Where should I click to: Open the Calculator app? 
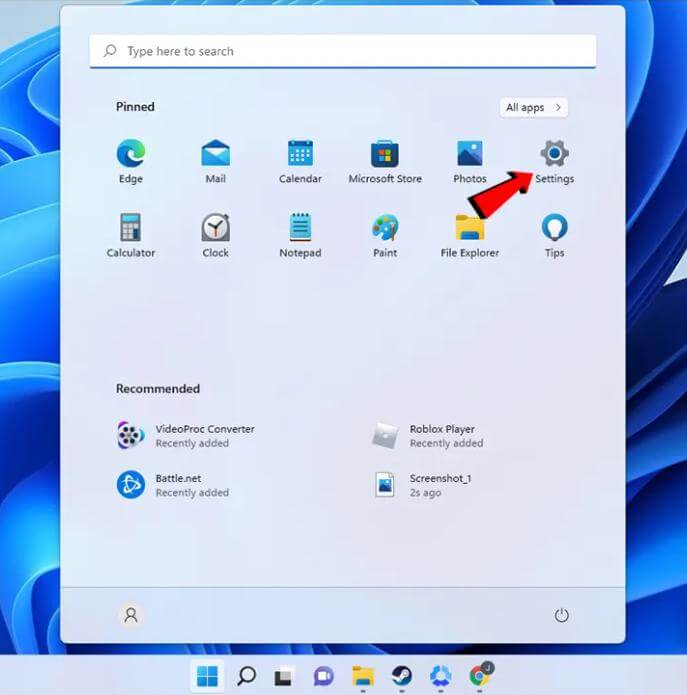click(131, 235)
